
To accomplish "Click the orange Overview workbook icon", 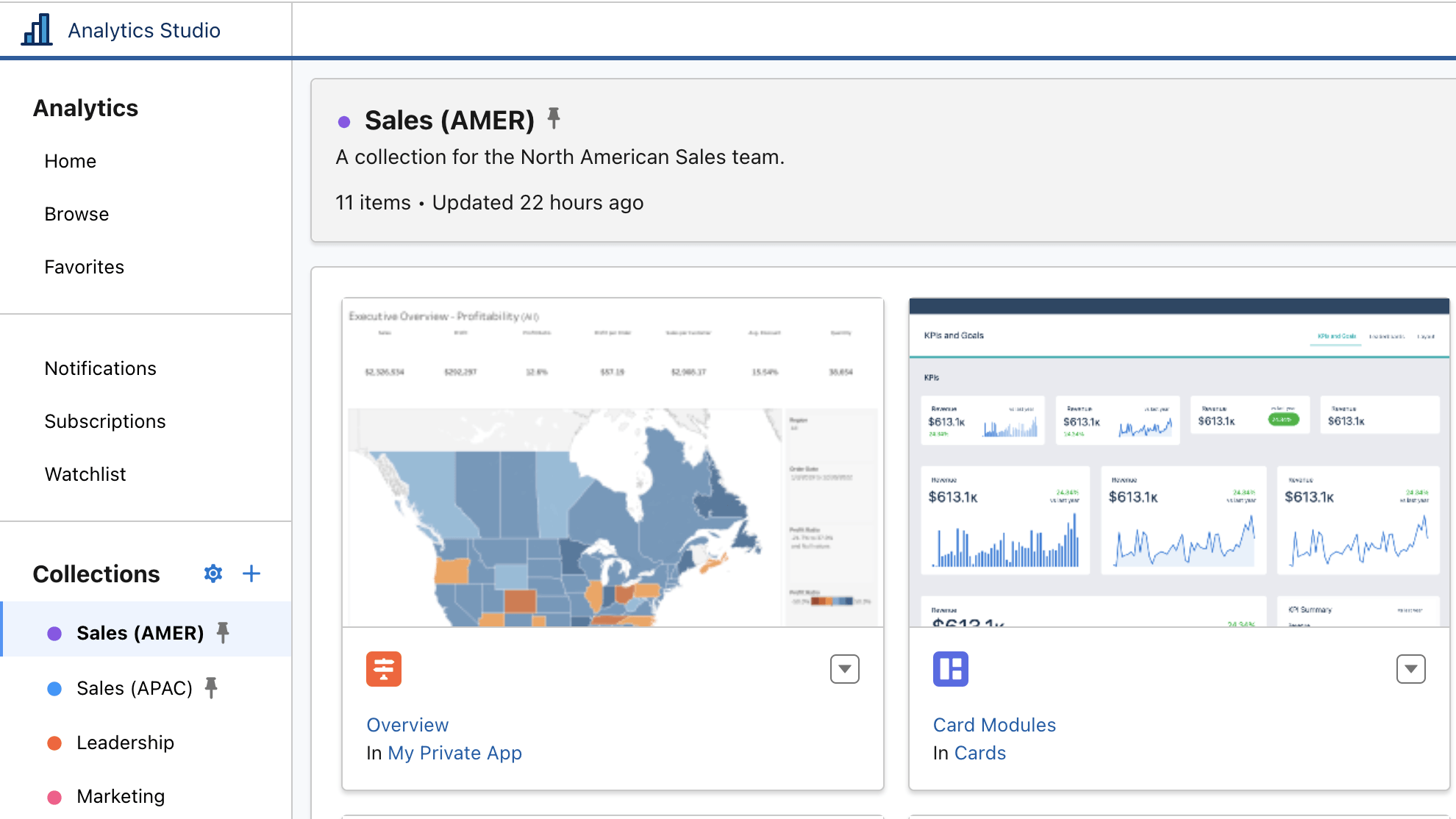I will click(x=383, y=668).
